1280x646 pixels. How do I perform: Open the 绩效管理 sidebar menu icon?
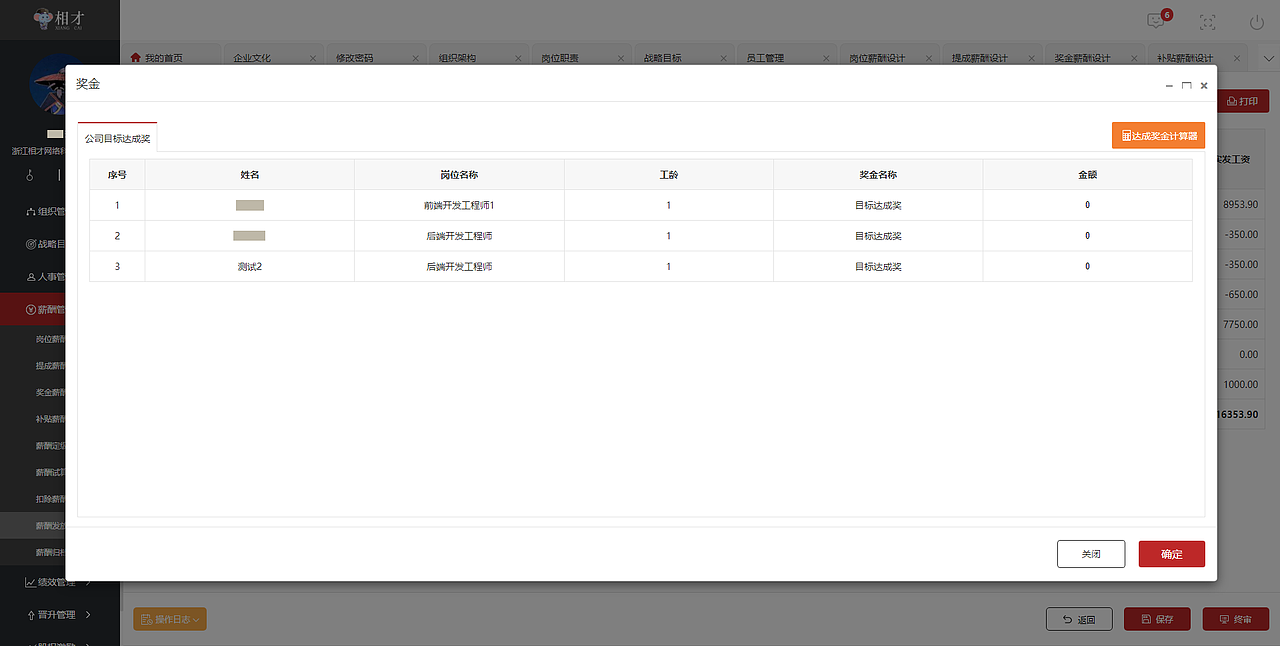30,582
